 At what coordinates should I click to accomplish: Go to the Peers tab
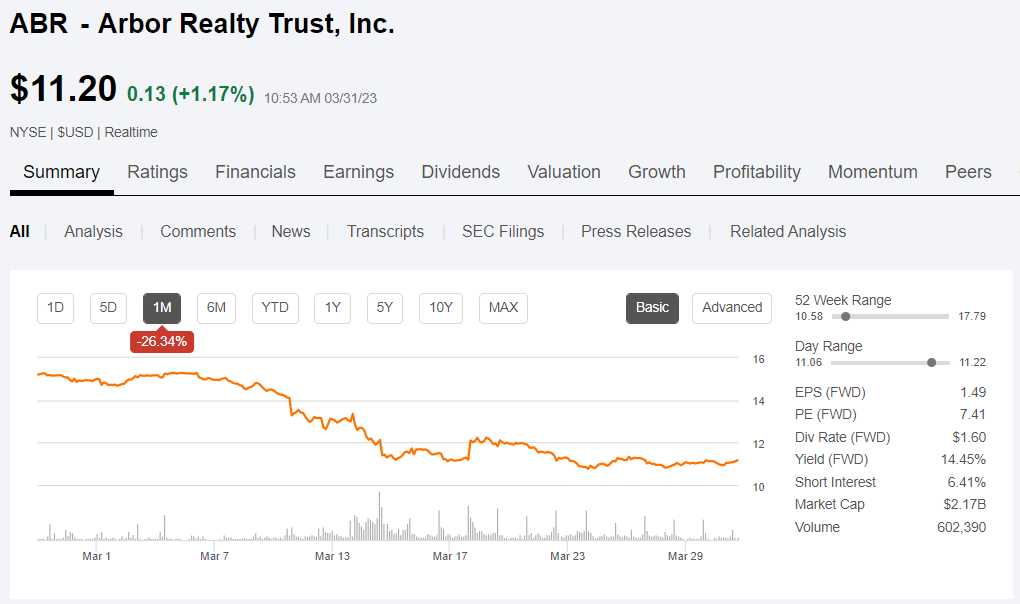(967, 172)
